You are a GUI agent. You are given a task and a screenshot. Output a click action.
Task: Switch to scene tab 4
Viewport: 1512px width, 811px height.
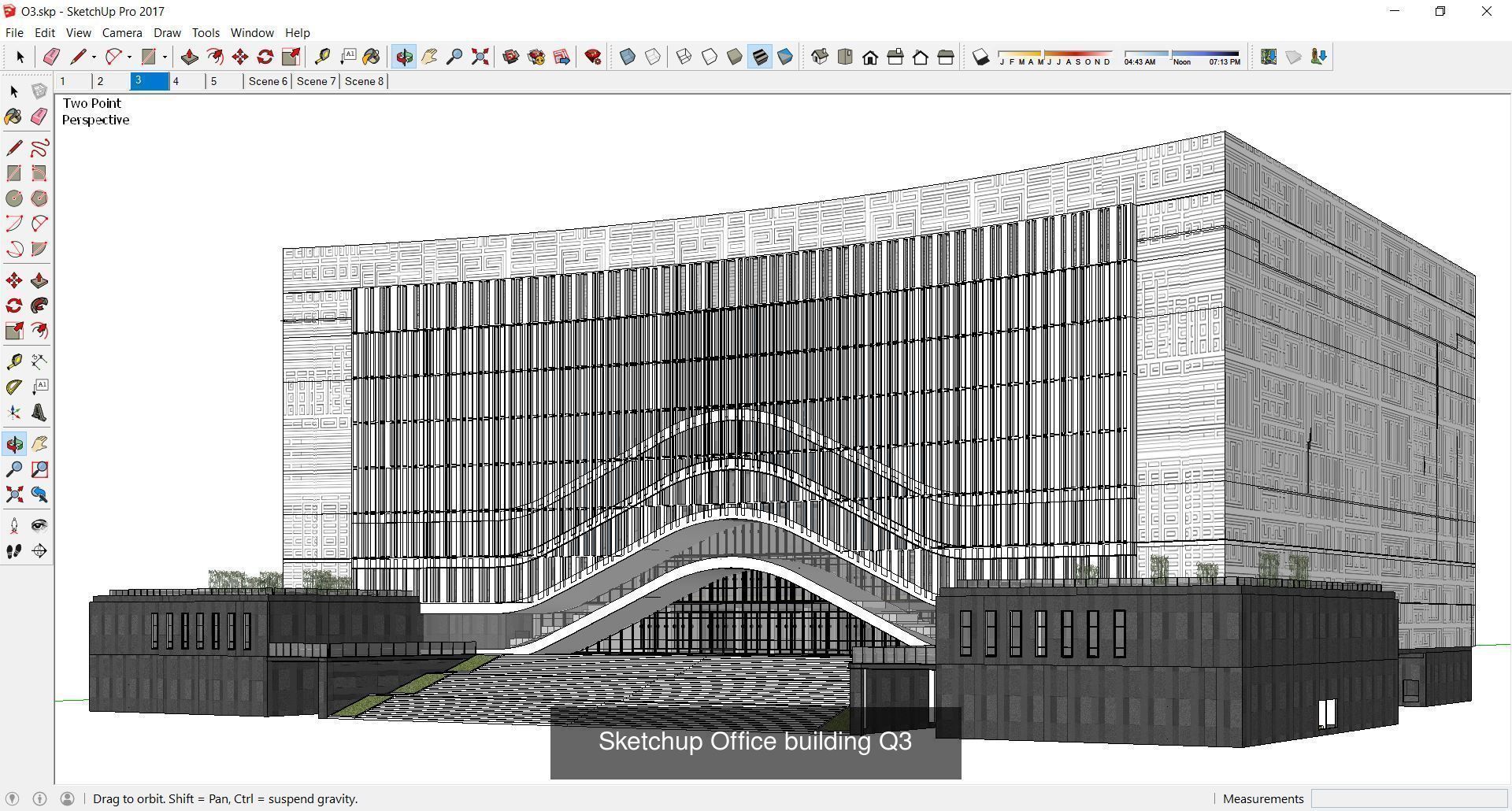coord(187,81)
